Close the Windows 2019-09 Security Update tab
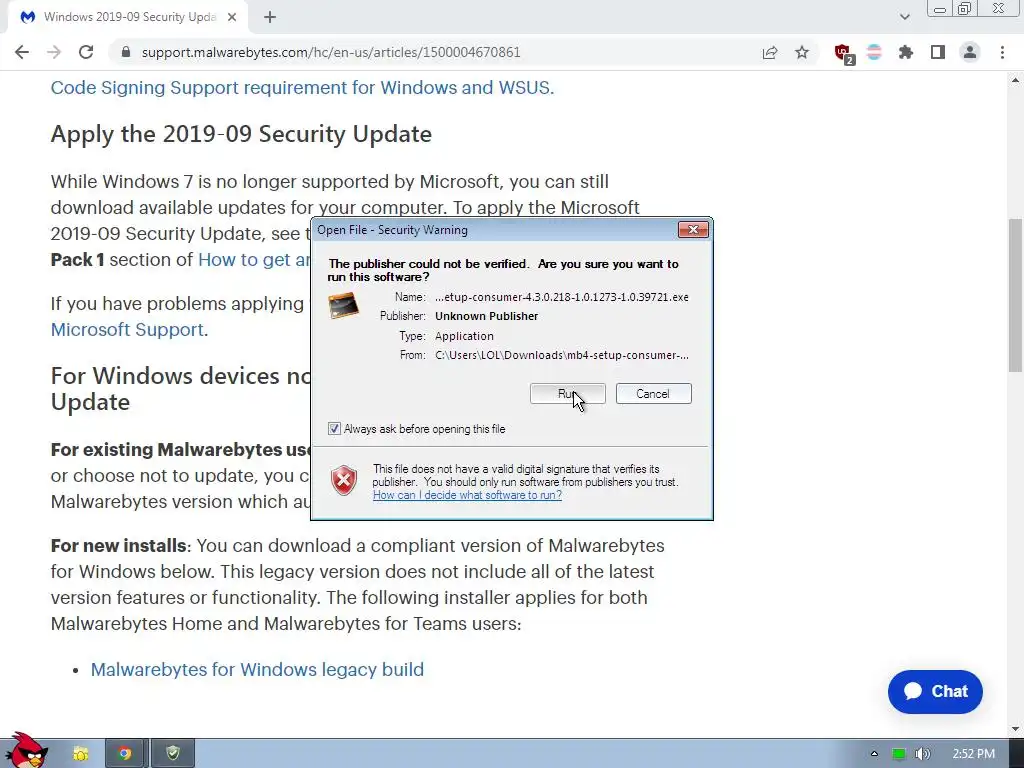This screenshot has height=768, width=1024. tap(232, 18)
